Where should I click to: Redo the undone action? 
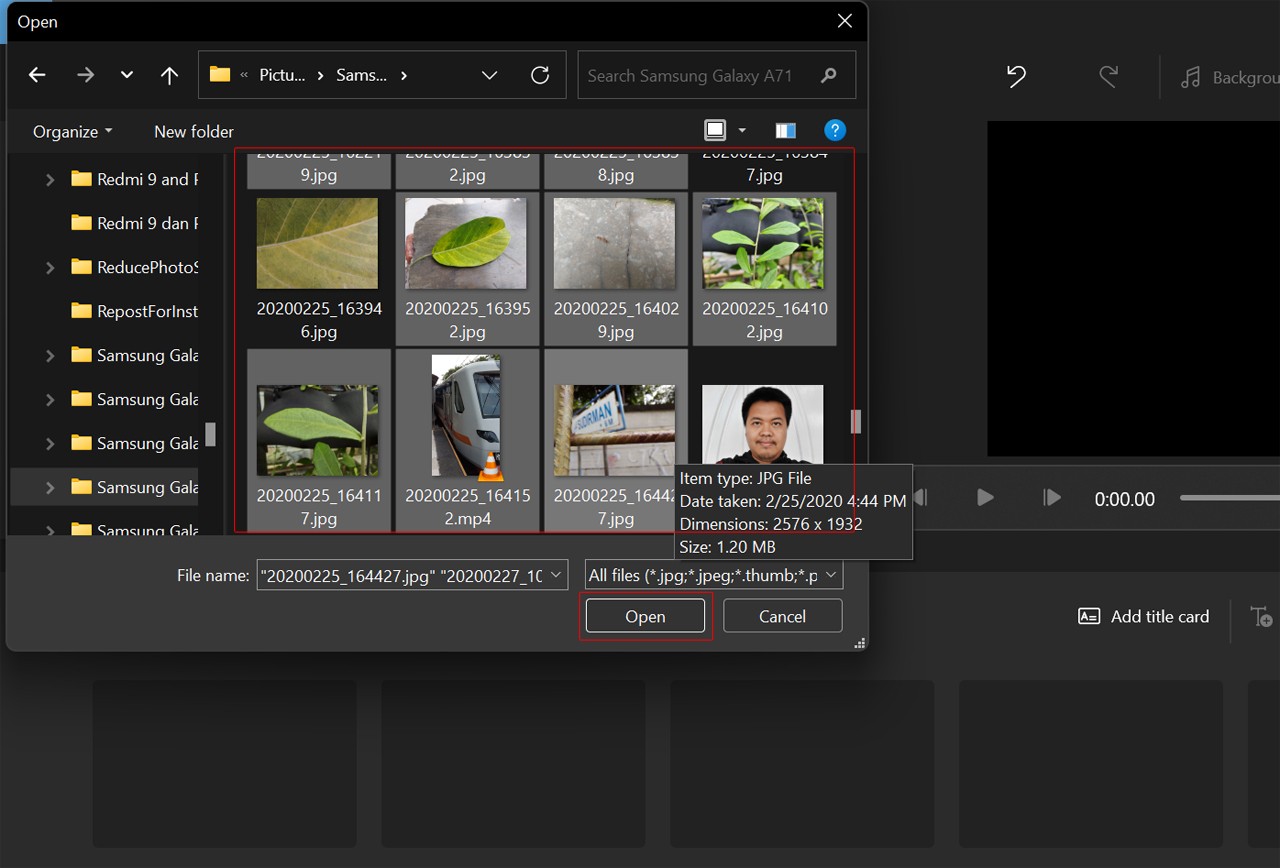(1108, 77)
